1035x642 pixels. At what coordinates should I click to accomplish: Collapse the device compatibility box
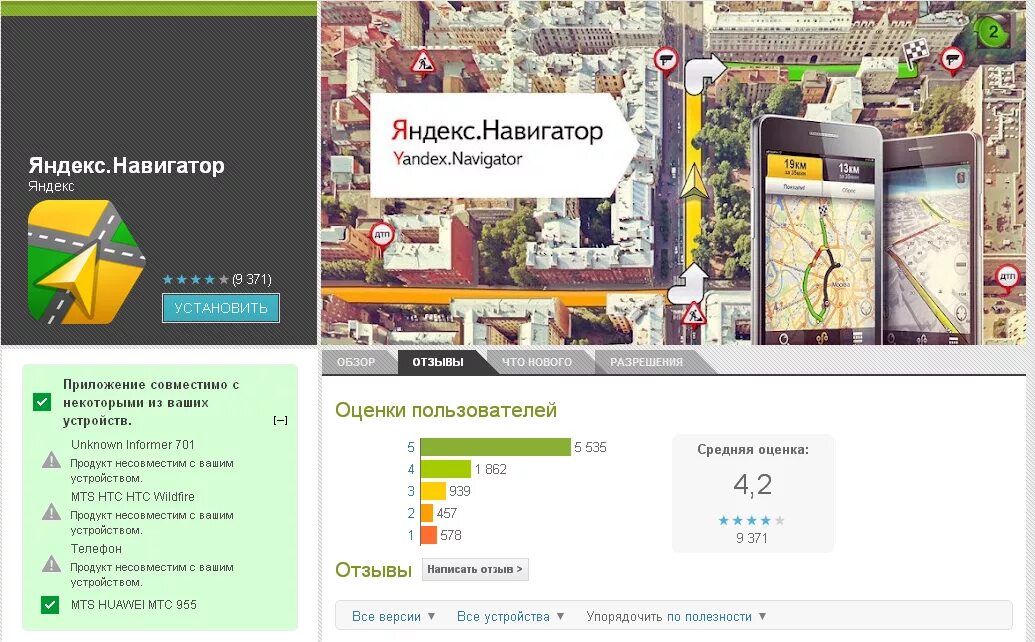[x=281, y=420]
